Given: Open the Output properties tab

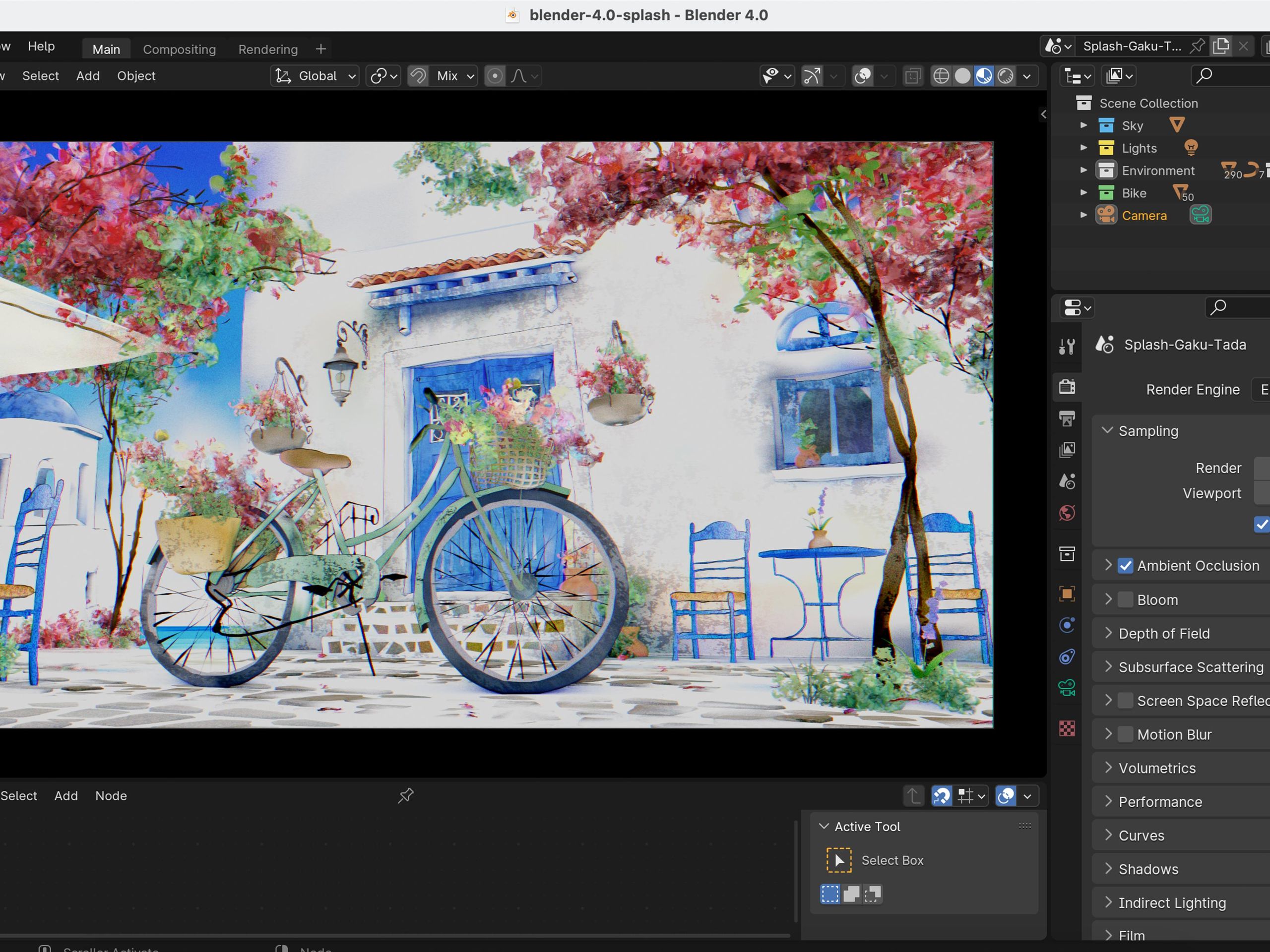Looking at the screenshot, I should tap(1067, 418).
